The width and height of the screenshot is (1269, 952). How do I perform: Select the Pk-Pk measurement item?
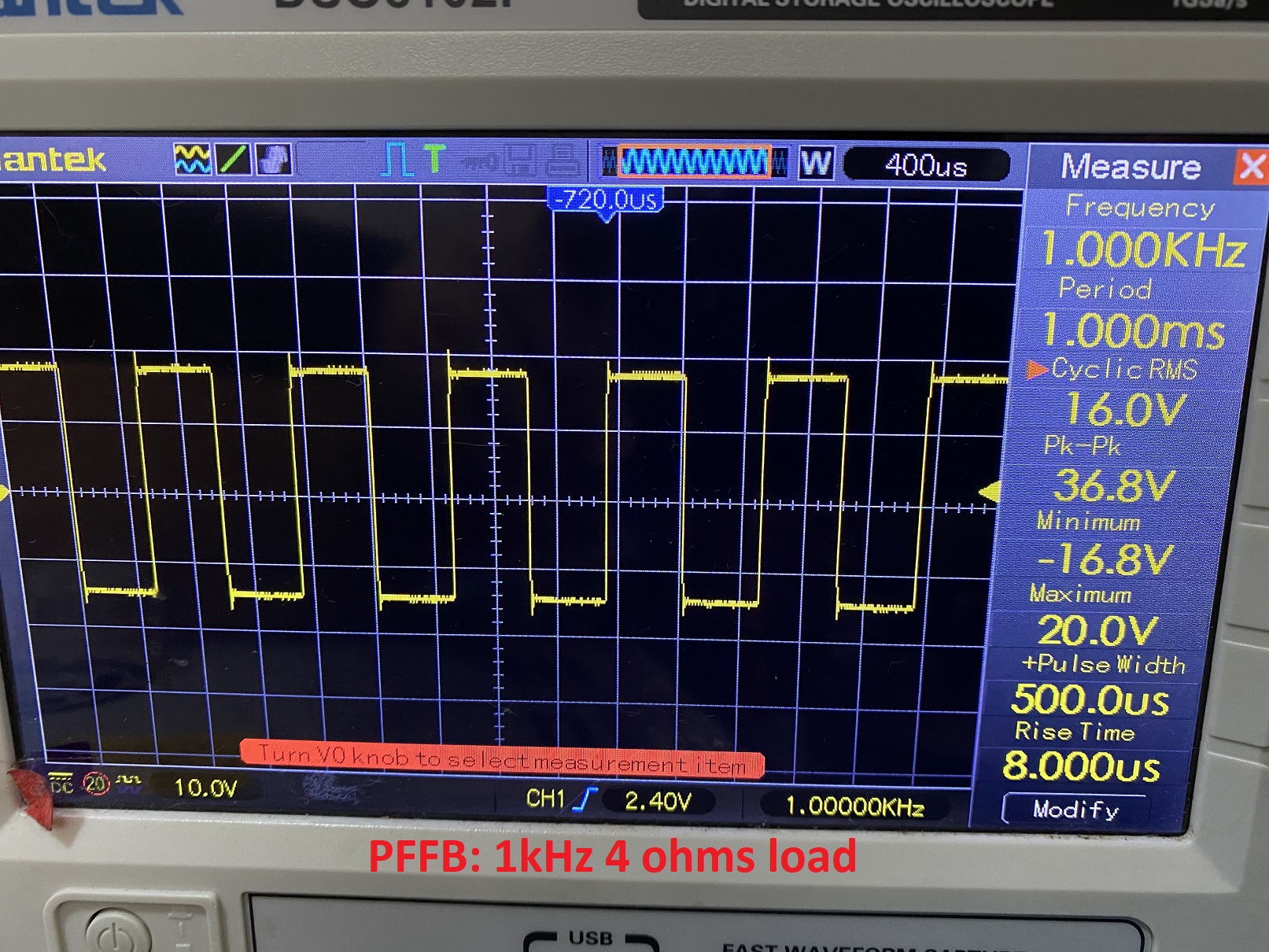[x=1083, y=446]
